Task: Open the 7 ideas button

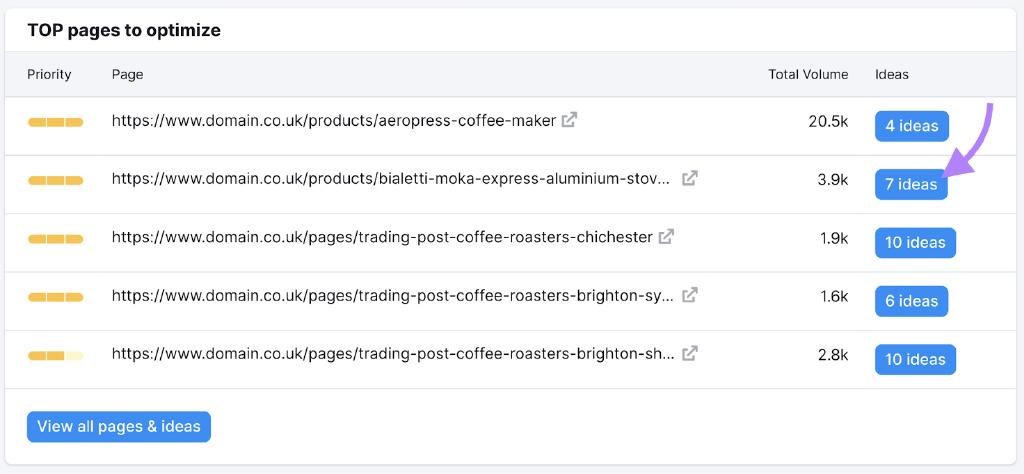Action: click(x=911, y=184)
